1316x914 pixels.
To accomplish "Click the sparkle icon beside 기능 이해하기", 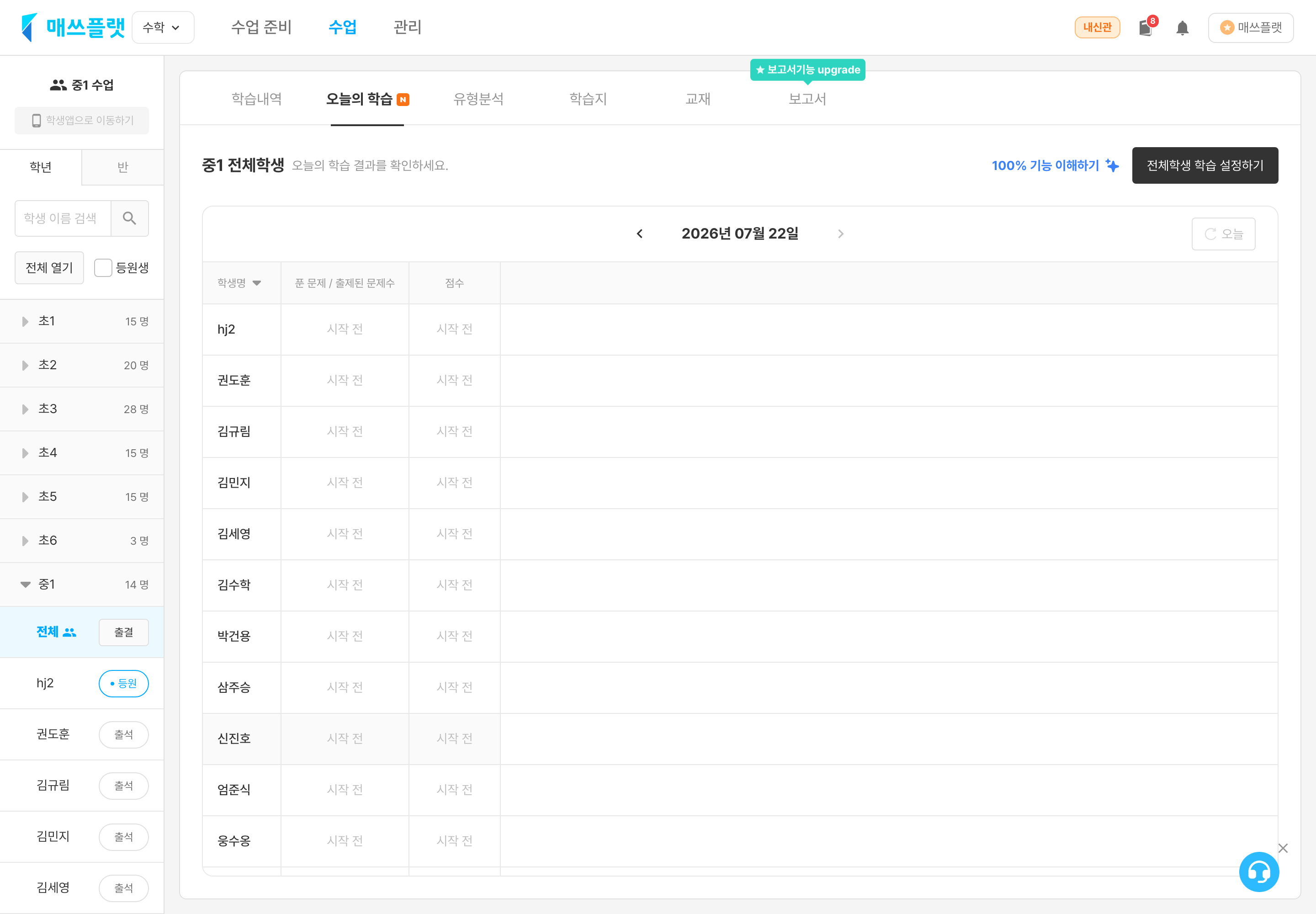I will (1112, 165).
